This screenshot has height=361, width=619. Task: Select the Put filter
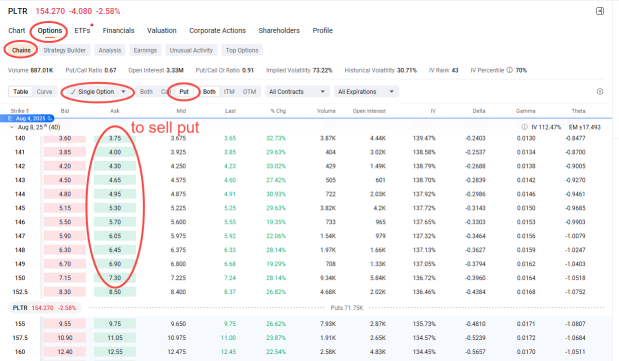[184, 92]
